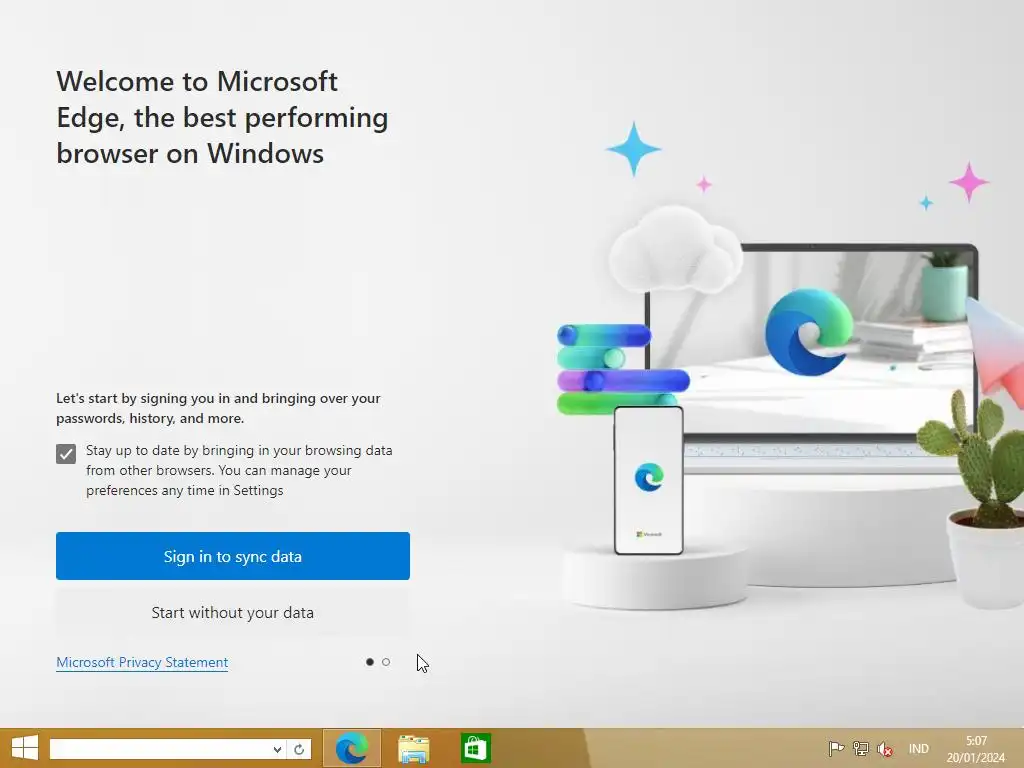Go to the second page indicator dot

[x=386, y=662]
